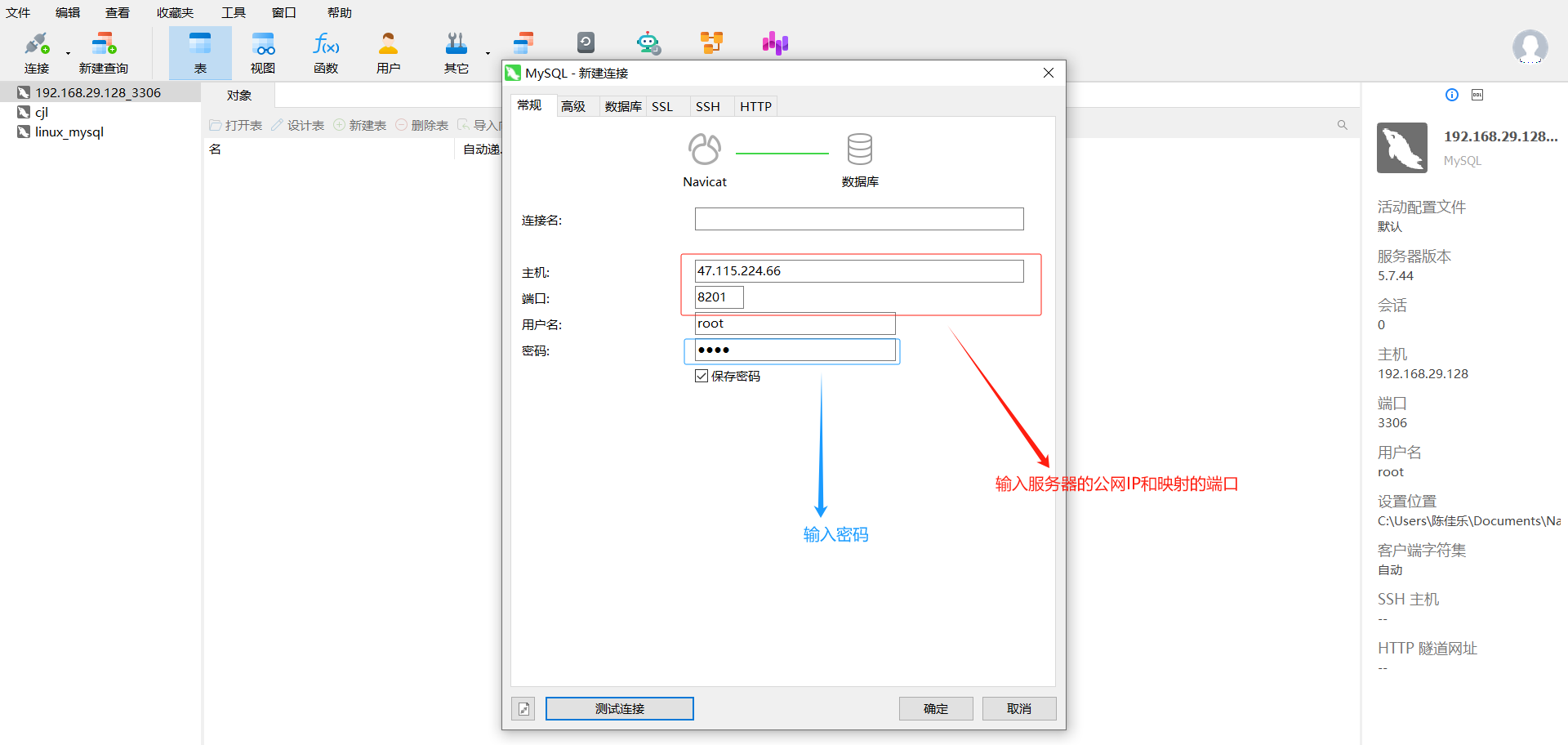Click the 测试连接 button

coord(620,709)
